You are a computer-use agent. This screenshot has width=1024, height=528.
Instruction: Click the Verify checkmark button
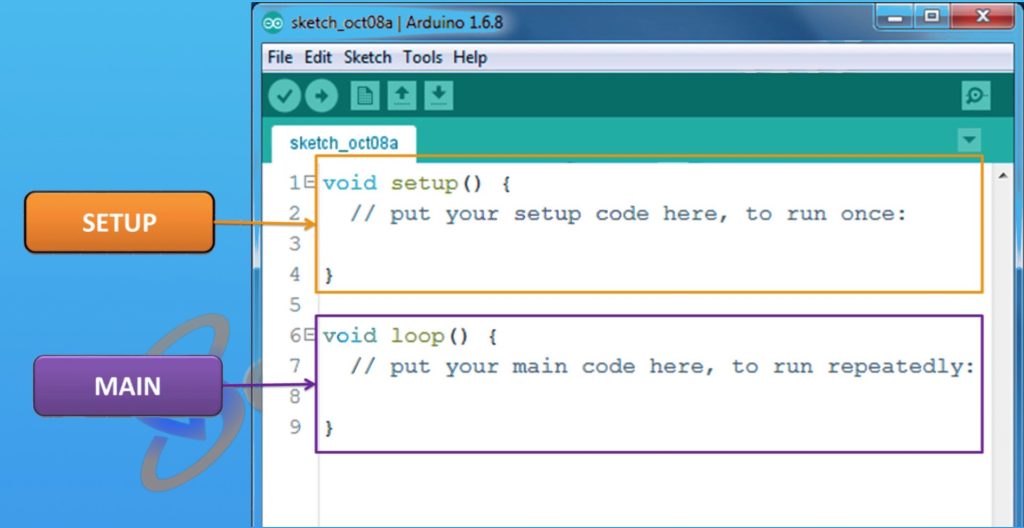(284, 97)
